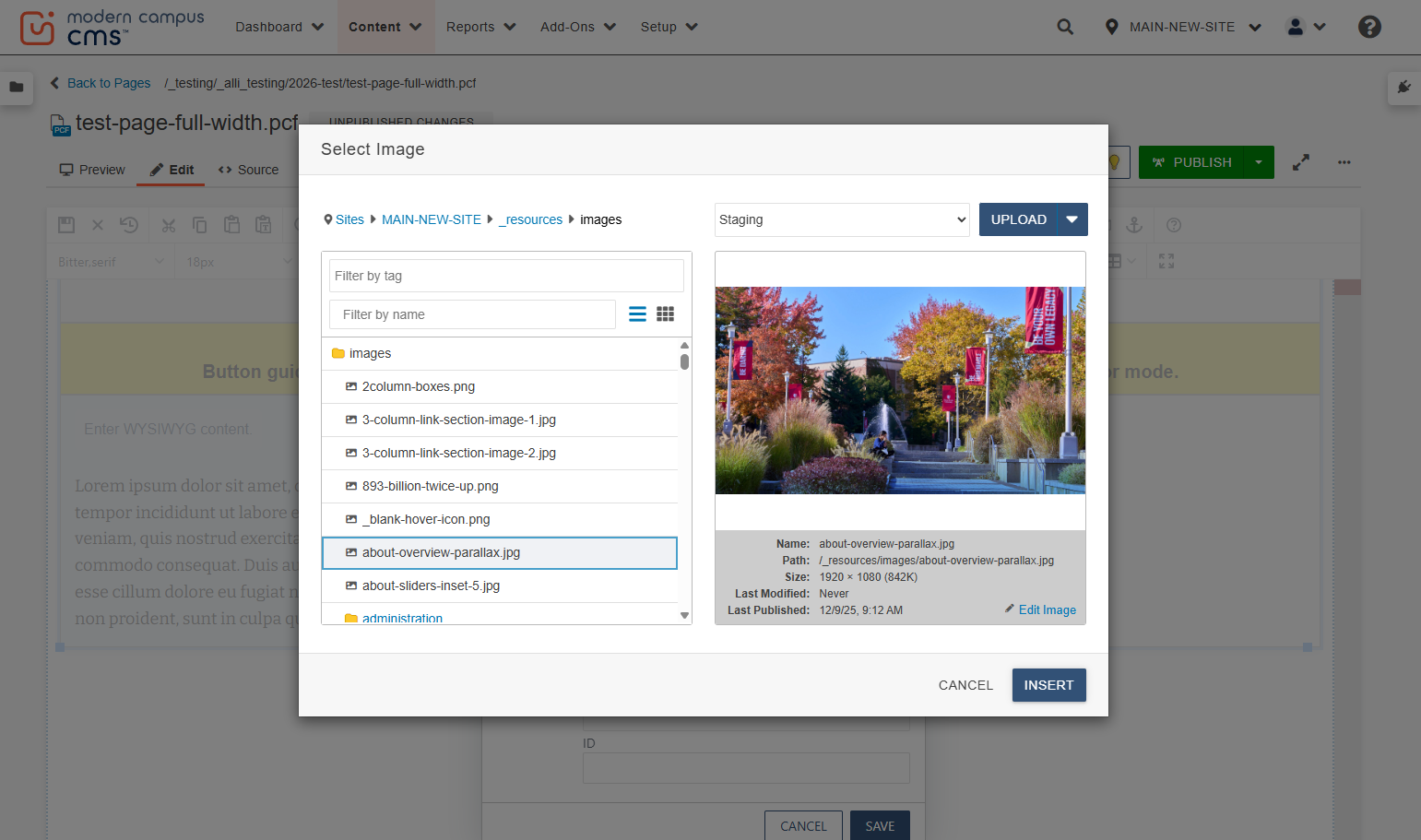Image resolution: width=1421 pixels, height=840 pixels.
Task: Click the ID input field in background dialog
Action: pyautogui.click(x=746, y=768)
